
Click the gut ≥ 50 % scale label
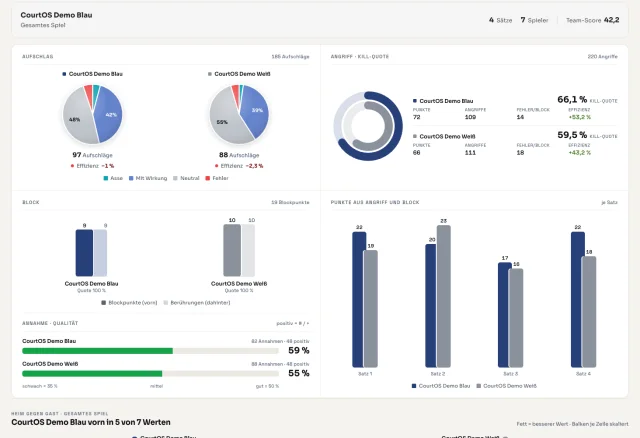click(x=267, y=386)
